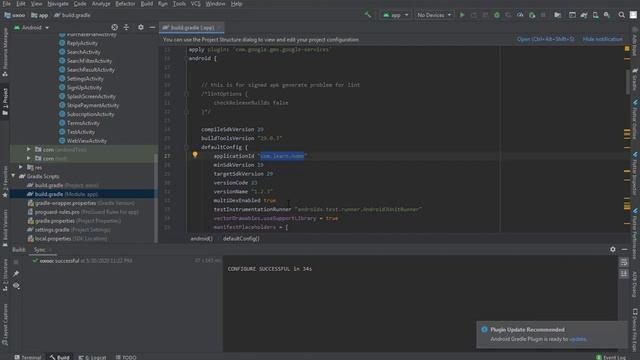Select SplashScreenActivity in project tree

click(91, 96)
